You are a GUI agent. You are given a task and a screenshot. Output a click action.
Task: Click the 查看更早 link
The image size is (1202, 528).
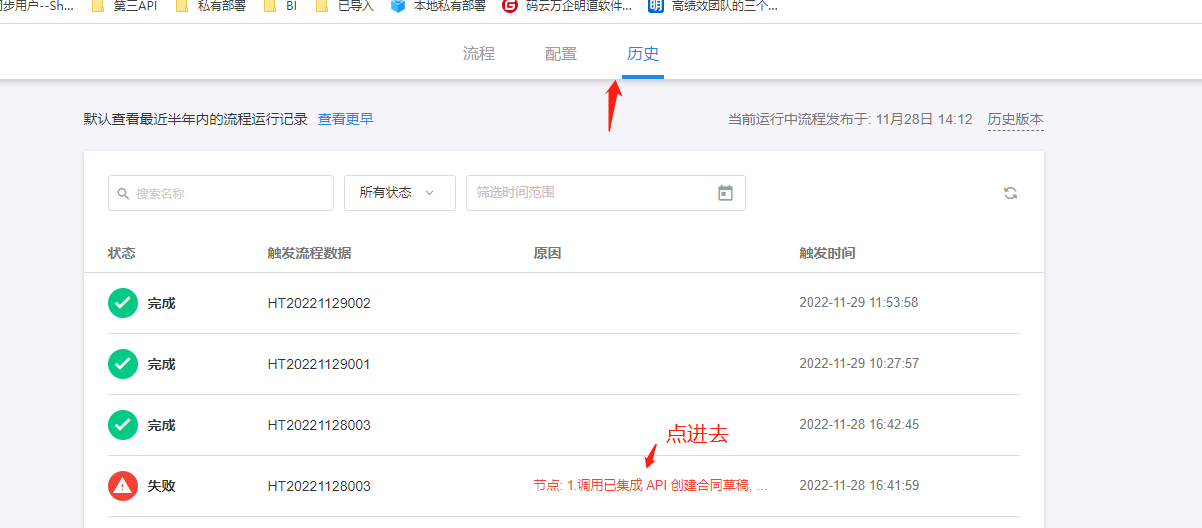pos(346,119)
